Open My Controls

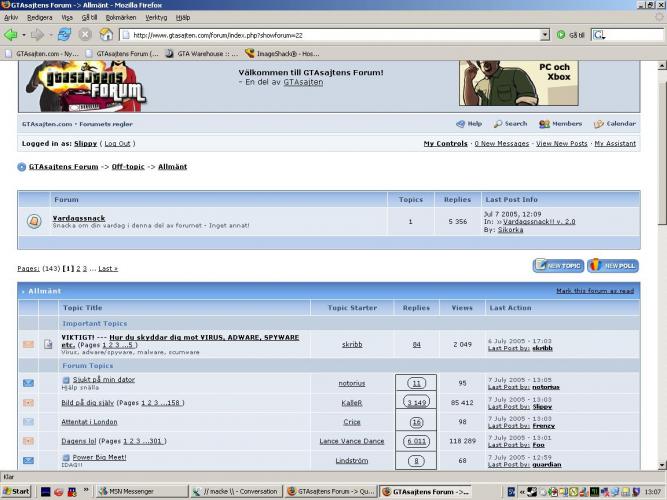[445, 144]
